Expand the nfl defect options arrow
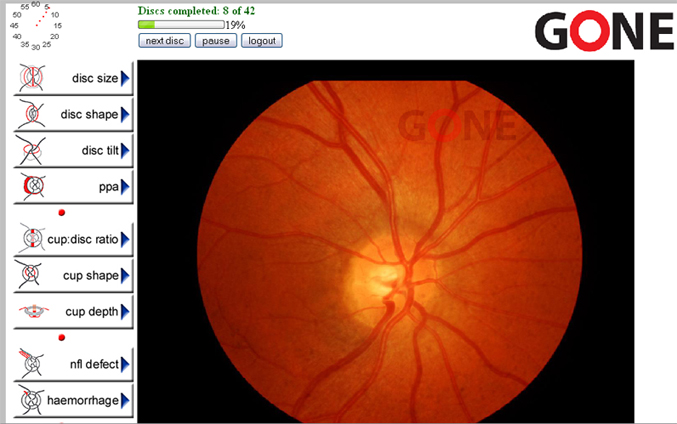This screenshot has height=424, width=677. (125, 364)
